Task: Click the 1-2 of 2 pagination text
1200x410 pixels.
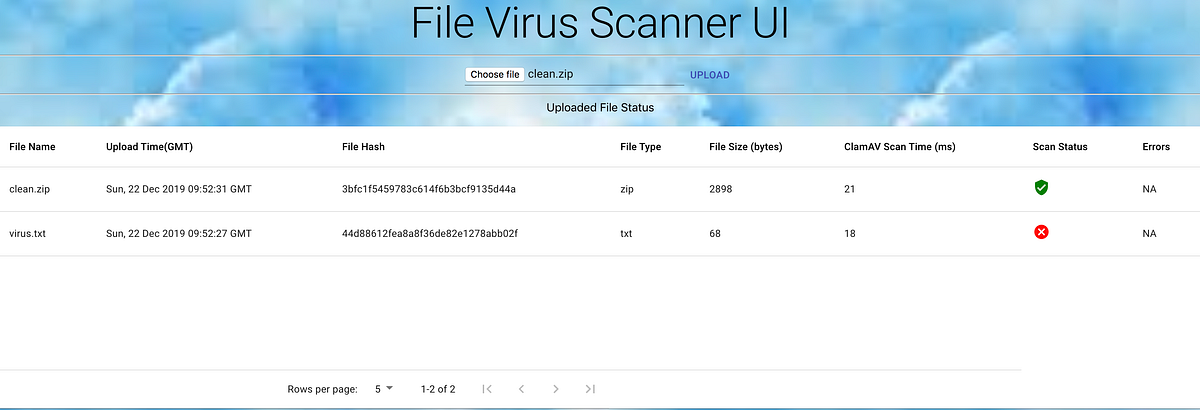Action: coord(438,389)
